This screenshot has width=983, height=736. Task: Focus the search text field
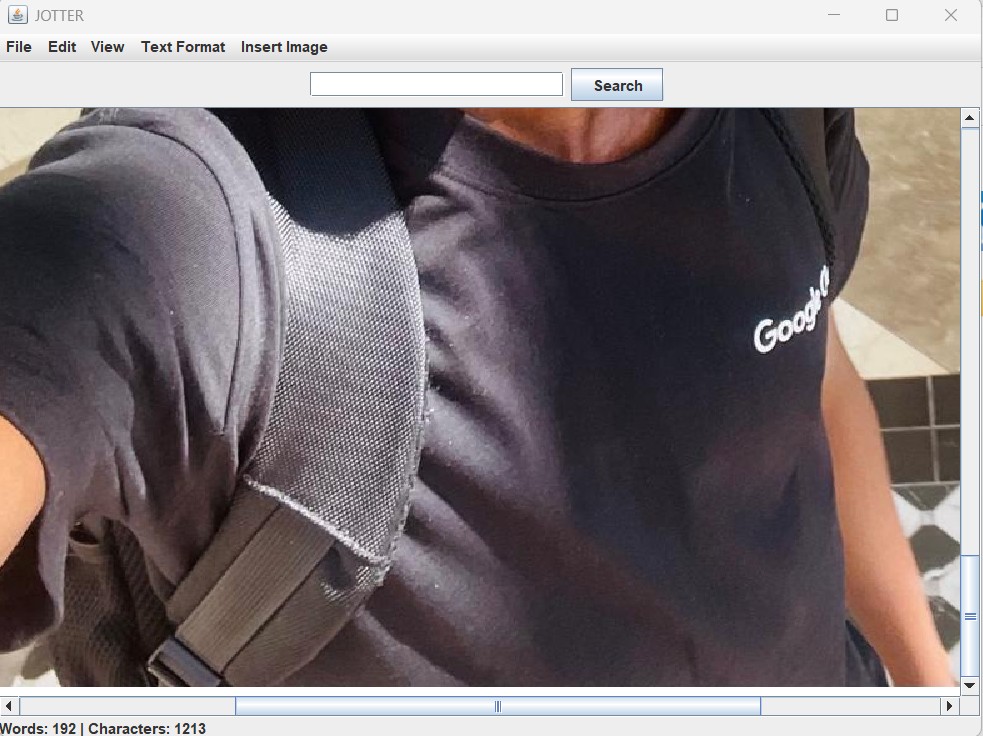[x=436, y=85]
